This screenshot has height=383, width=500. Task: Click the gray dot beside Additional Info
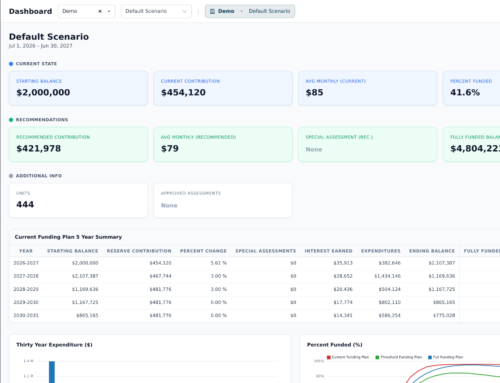click(x=11, y=176)
